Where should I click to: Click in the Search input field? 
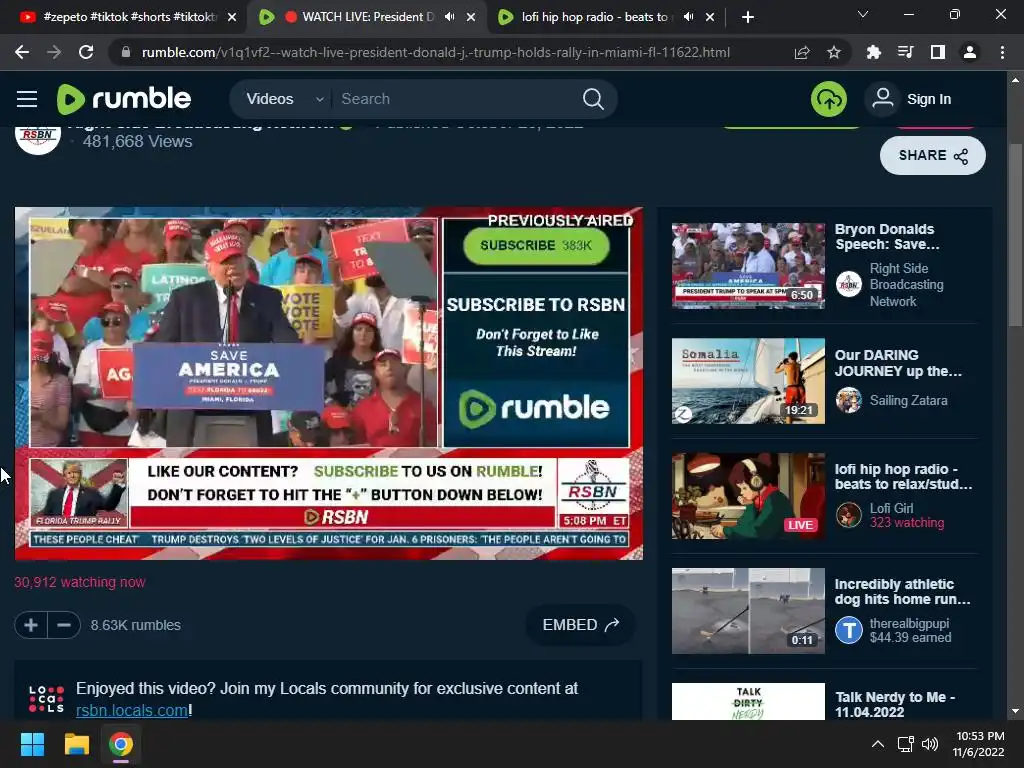(x=457, y=99)
